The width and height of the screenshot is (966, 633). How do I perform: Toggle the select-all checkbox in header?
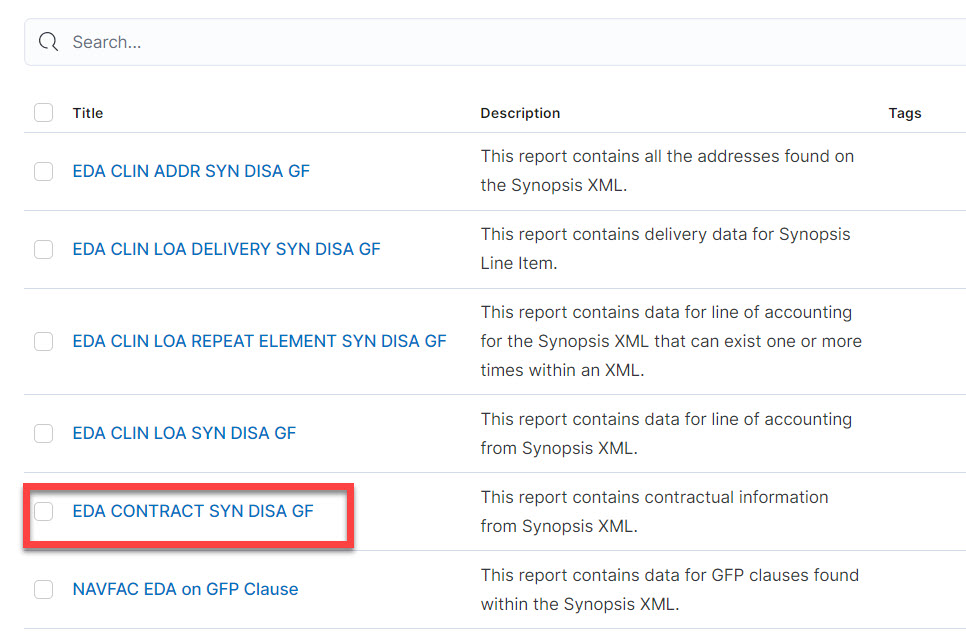[x=43, y=113]
